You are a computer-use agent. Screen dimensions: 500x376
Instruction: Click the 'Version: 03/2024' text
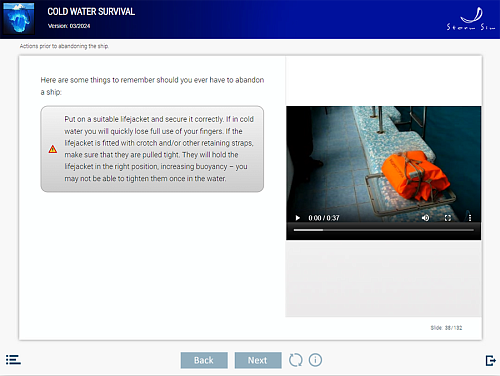tap(69, 26)
